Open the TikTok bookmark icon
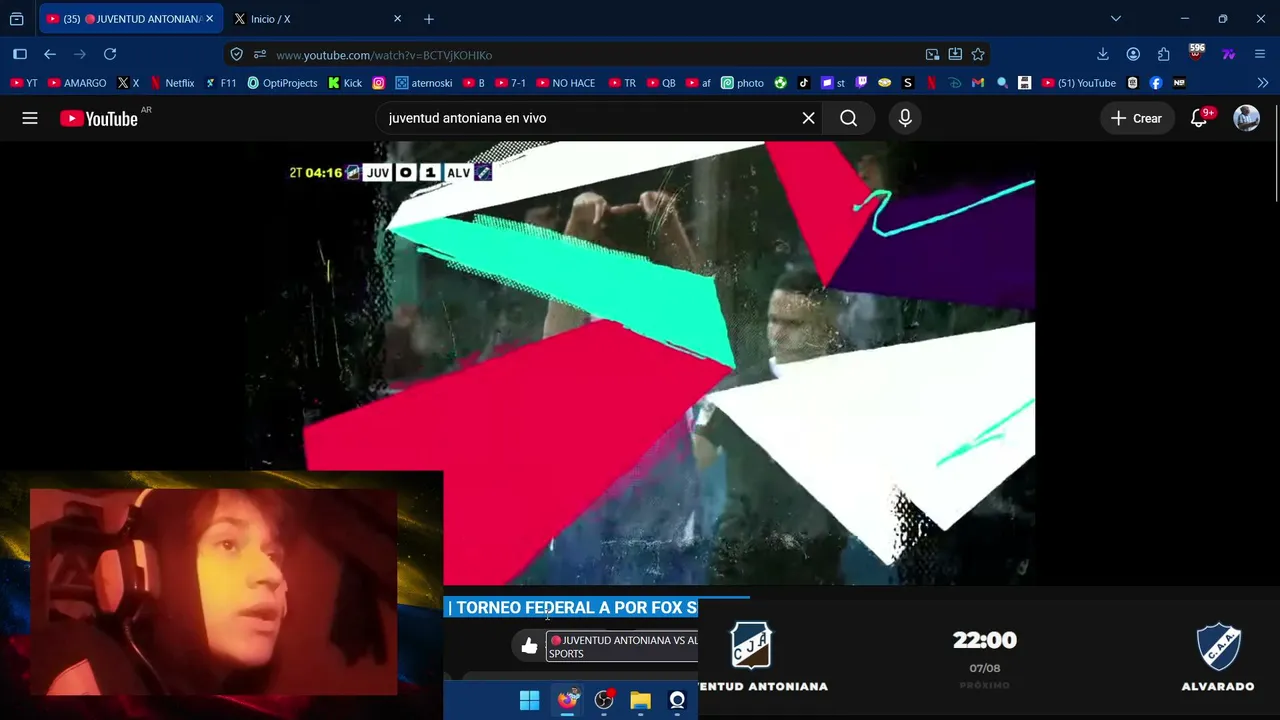The image size is (1280, 720). 804,83
